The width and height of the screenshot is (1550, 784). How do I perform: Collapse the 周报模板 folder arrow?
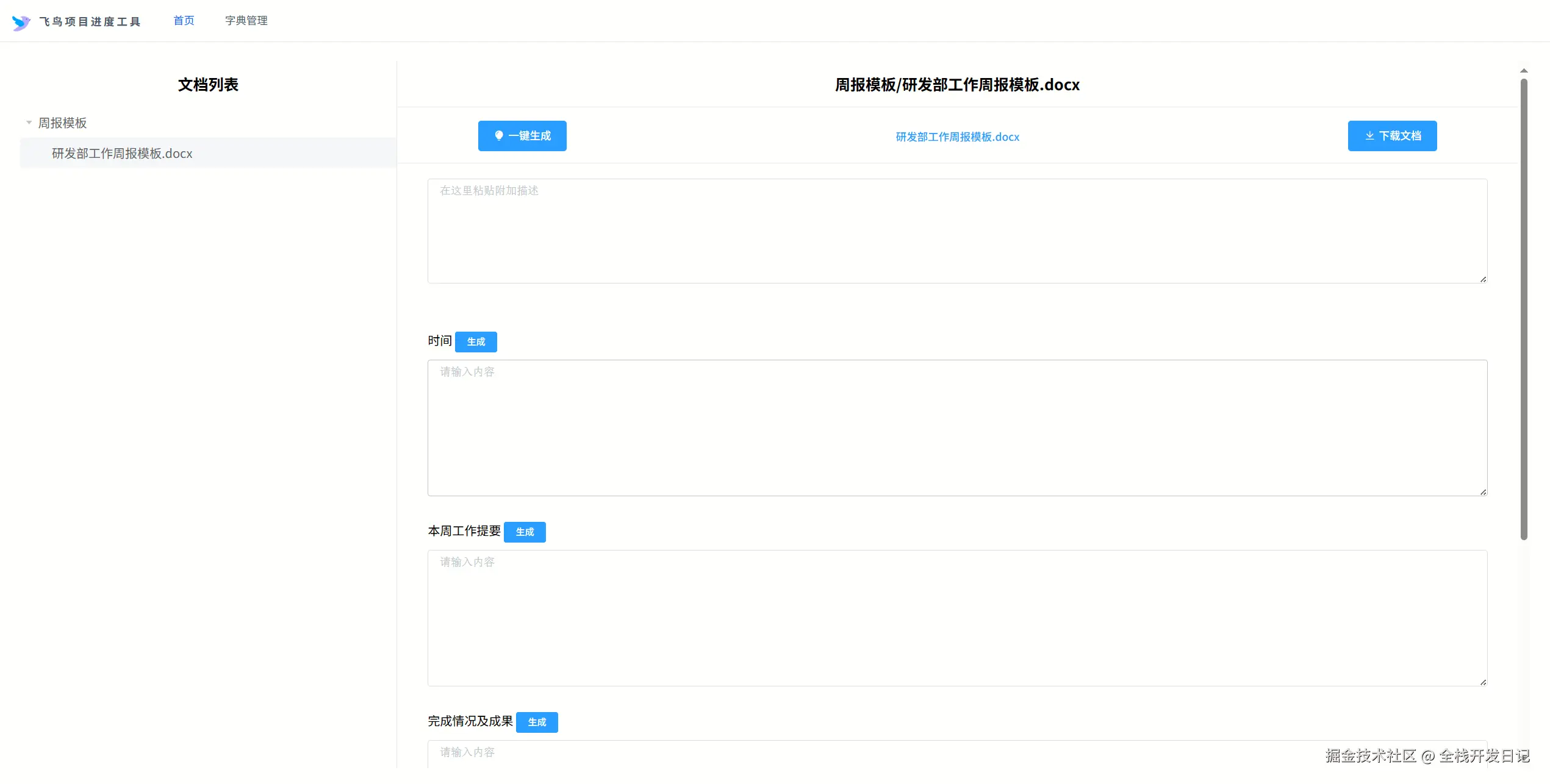[29, 123]
